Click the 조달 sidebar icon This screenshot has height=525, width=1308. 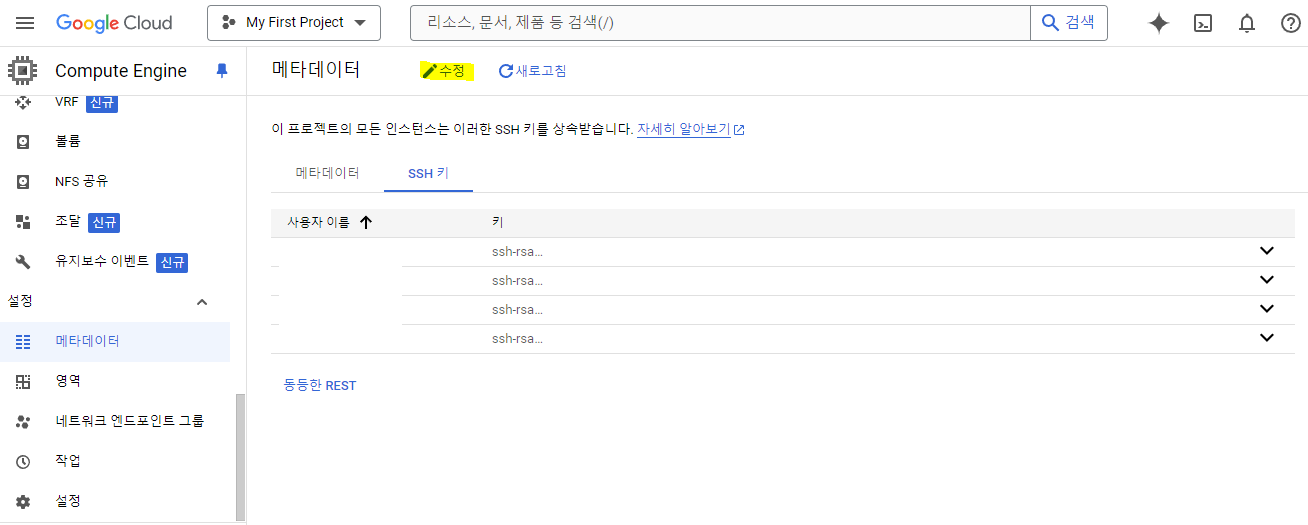click(x=23, y=222)
